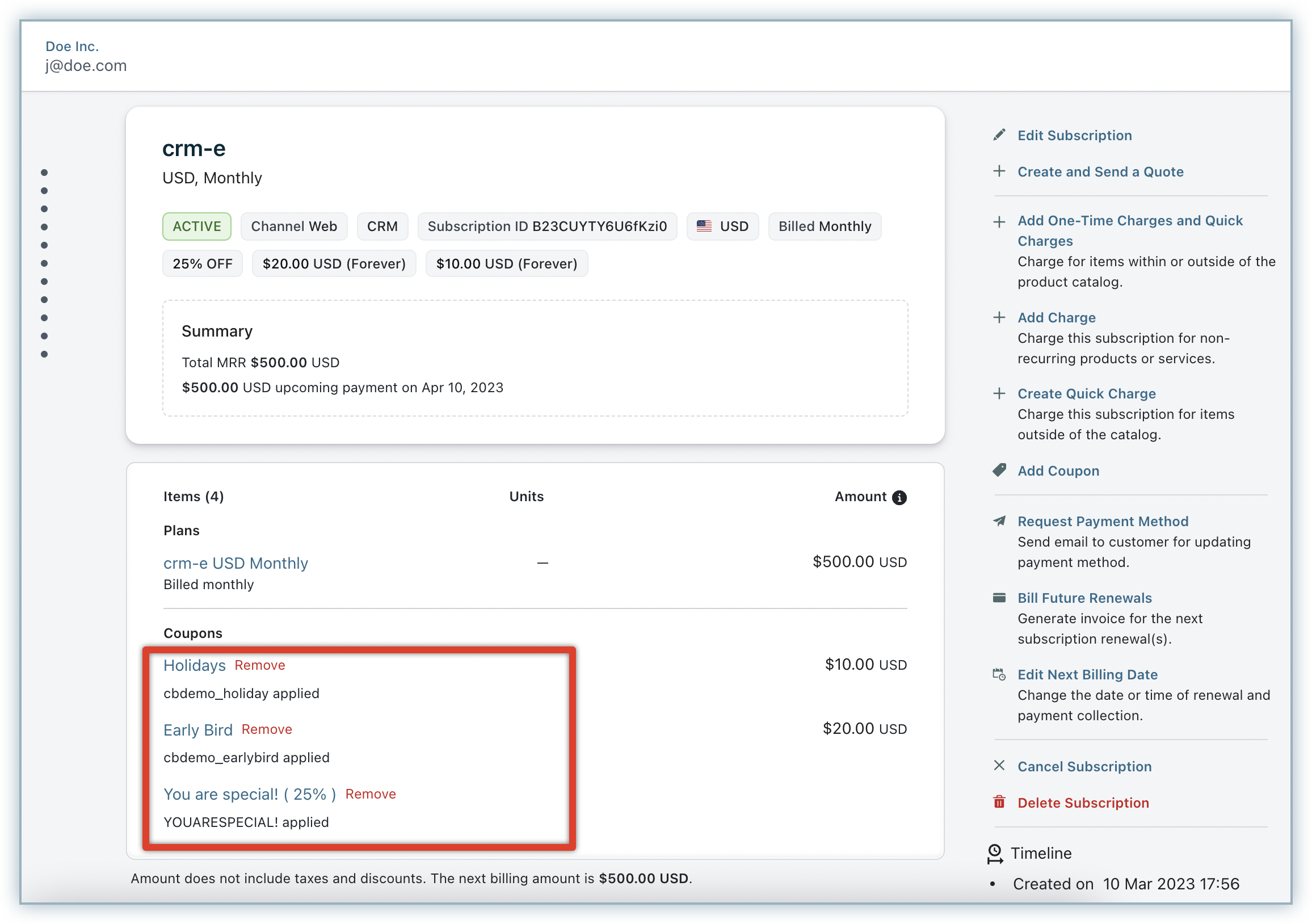Remove the Early Bird coupon
1312x924 pixels.
tap(266, 729)
